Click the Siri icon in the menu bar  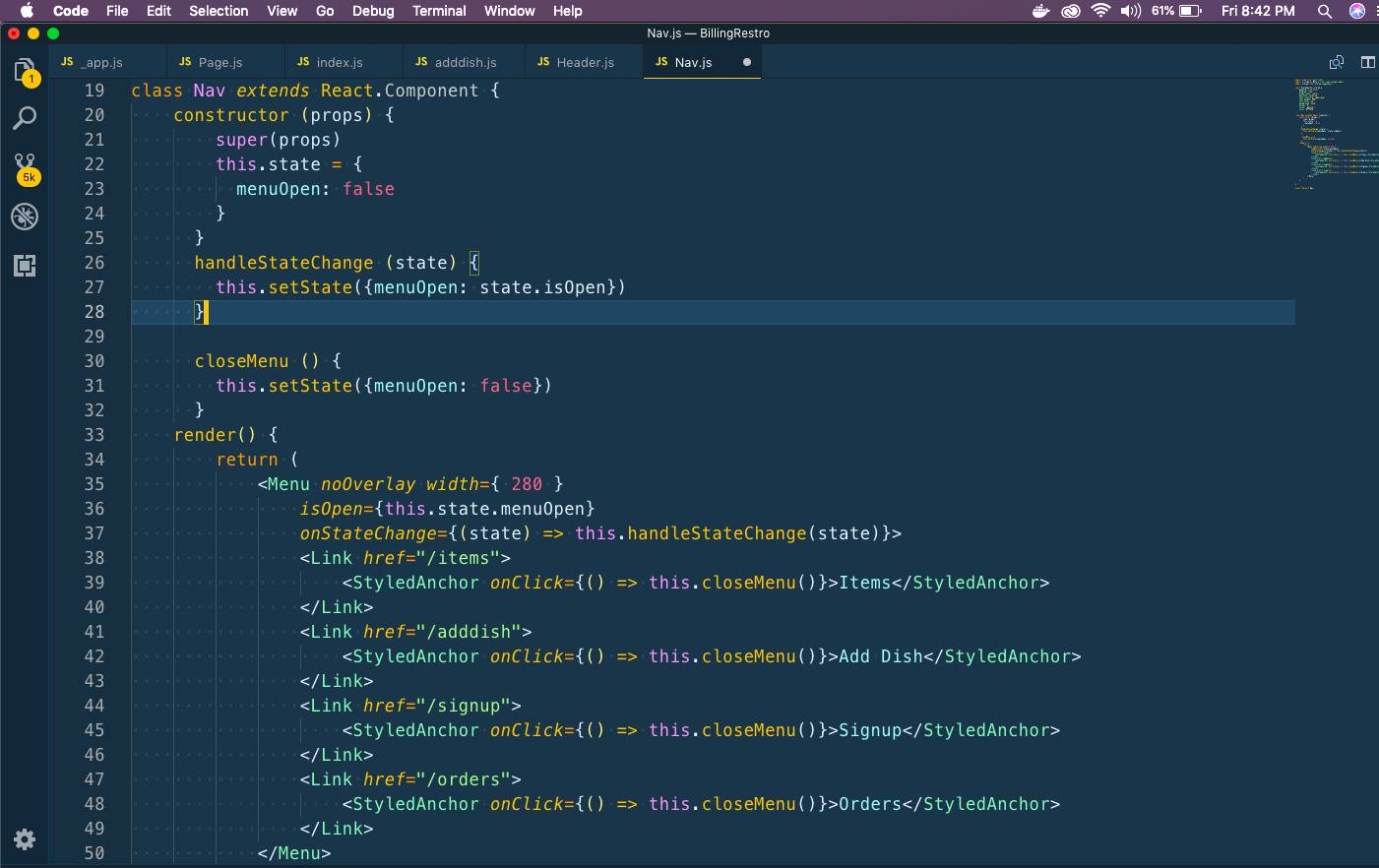[1357, 11]
